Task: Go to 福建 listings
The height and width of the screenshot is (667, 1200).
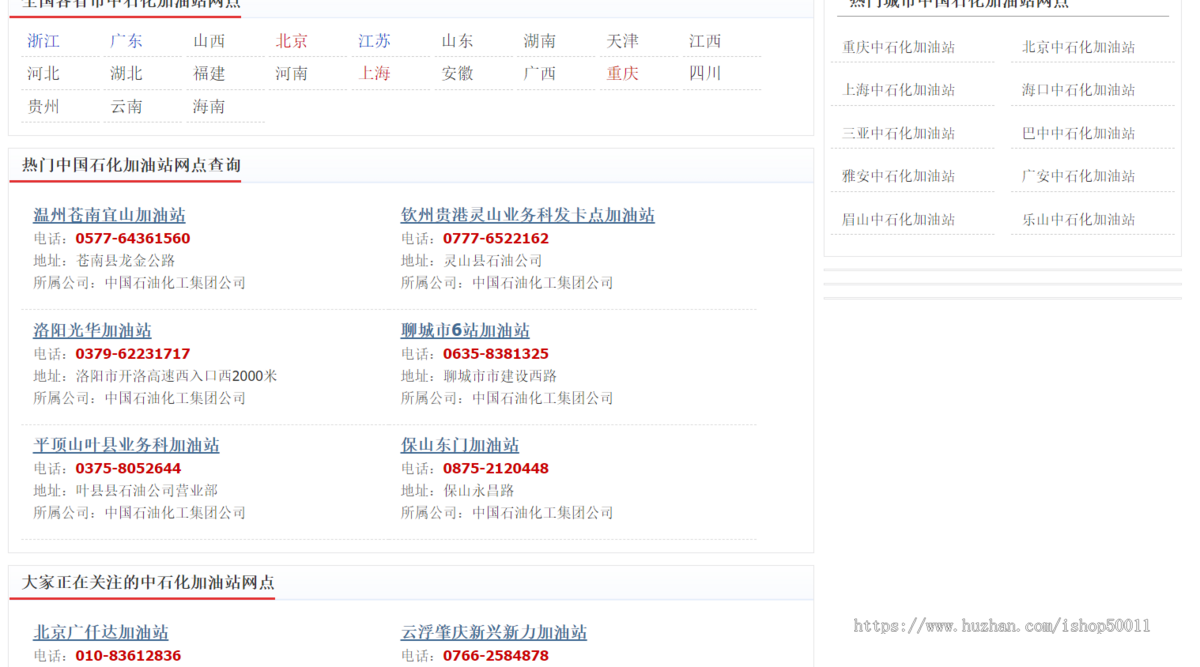Action: (x=209, y=73)
